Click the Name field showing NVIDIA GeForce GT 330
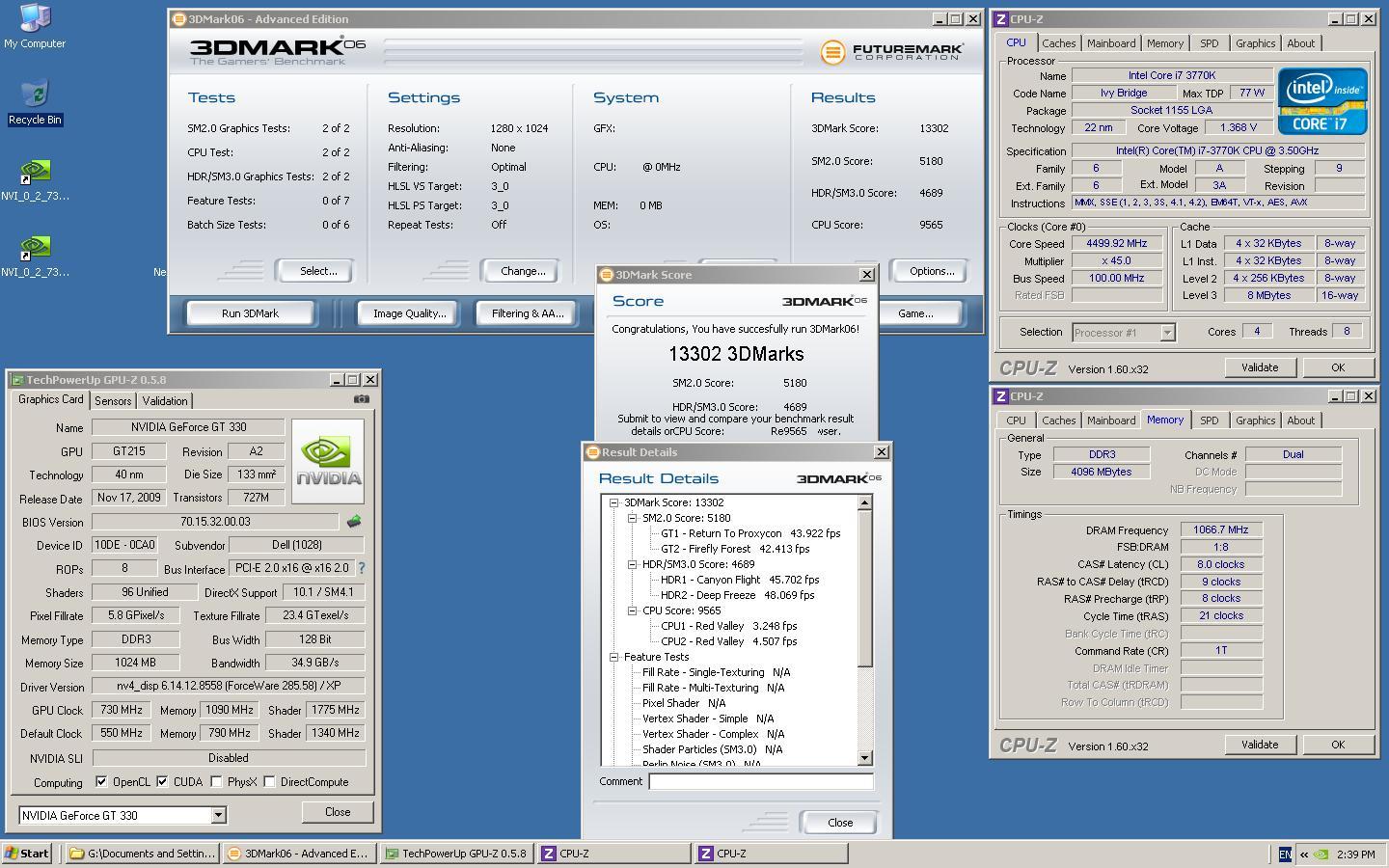Screen dimensions: 1389x868 (x=188, y=427)
